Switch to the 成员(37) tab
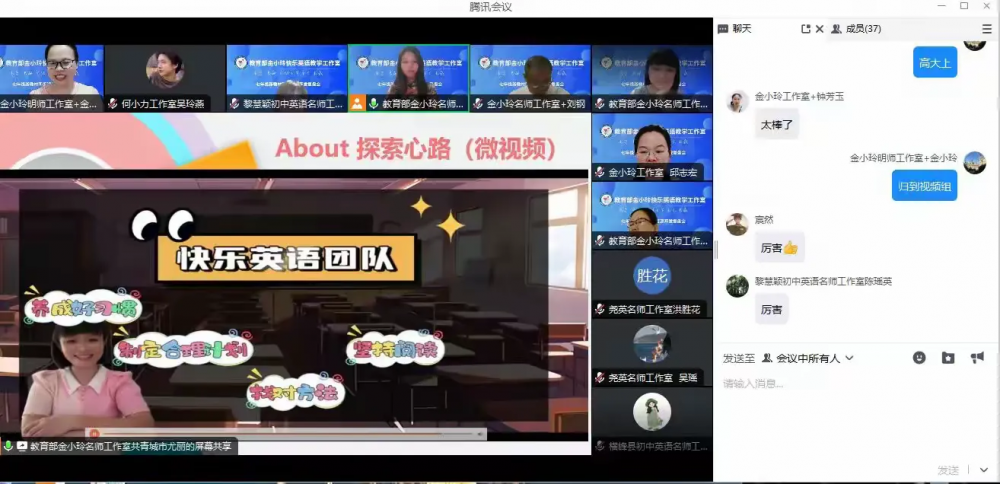This screenshot has width=1000, height=484. [856, 29]
